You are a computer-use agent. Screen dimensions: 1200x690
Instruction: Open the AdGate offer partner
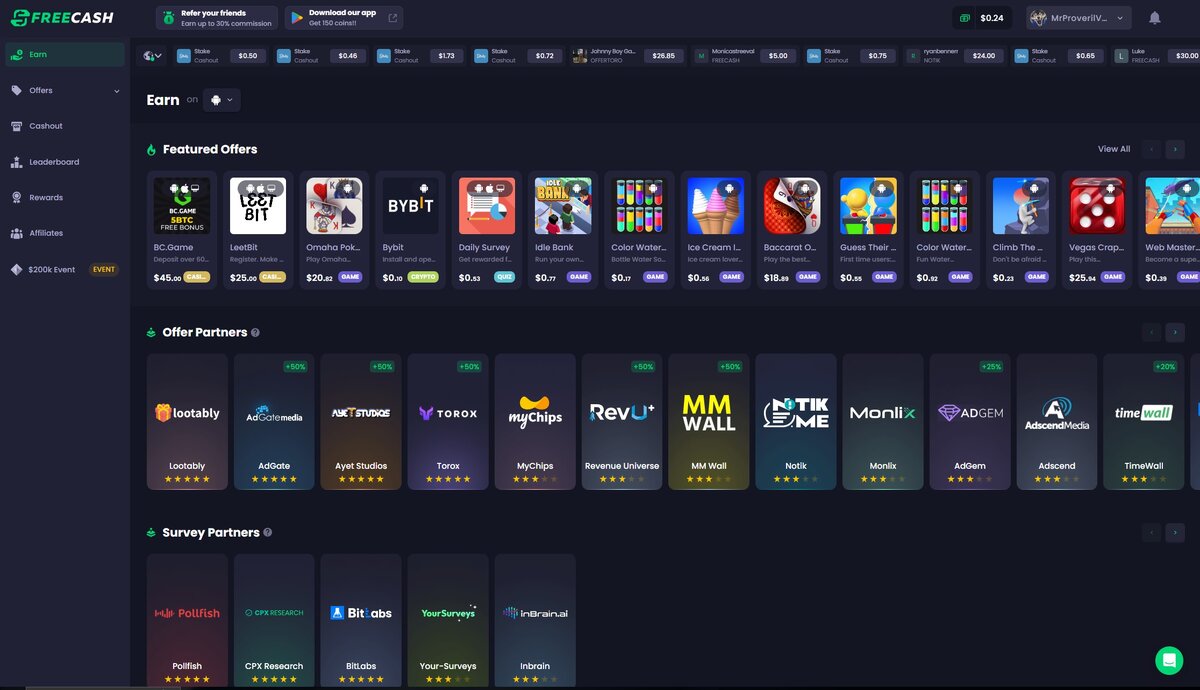point(274,422)
